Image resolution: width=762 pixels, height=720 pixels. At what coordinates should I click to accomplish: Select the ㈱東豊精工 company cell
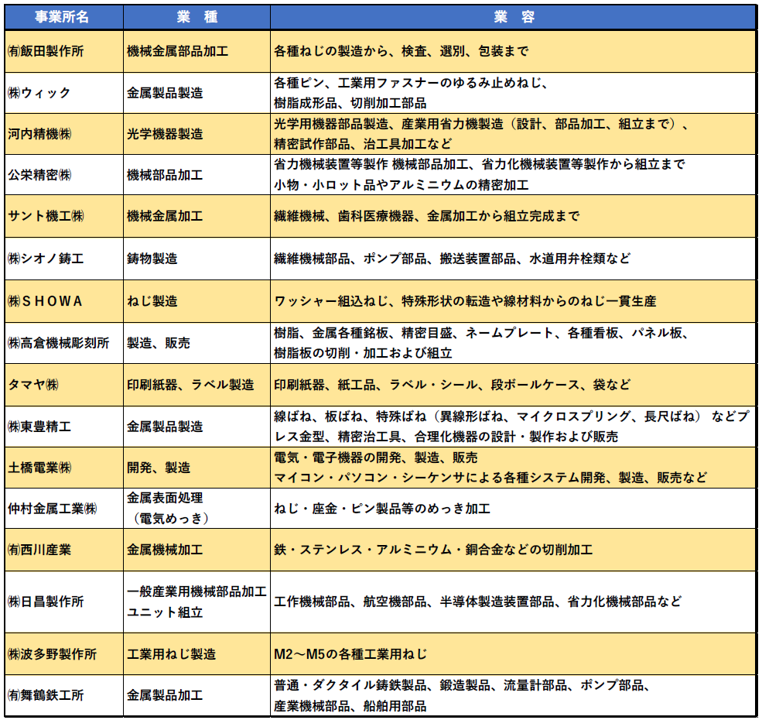[x=64, y=427]
